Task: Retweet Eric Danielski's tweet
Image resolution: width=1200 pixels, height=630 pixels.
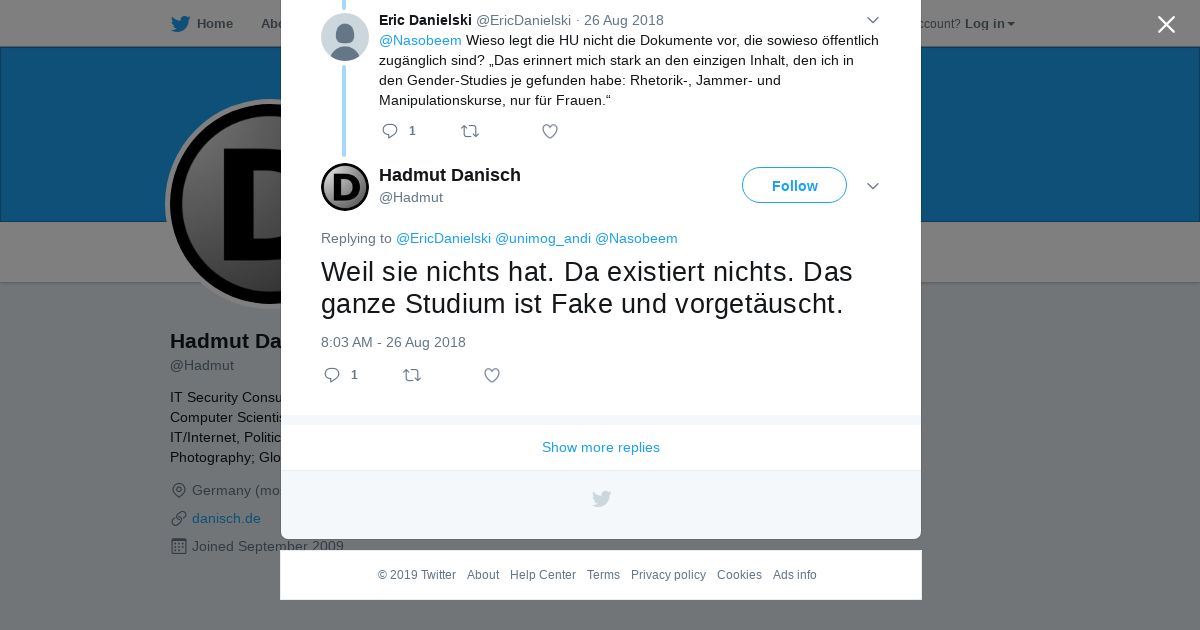Action: tap(469, 131)
